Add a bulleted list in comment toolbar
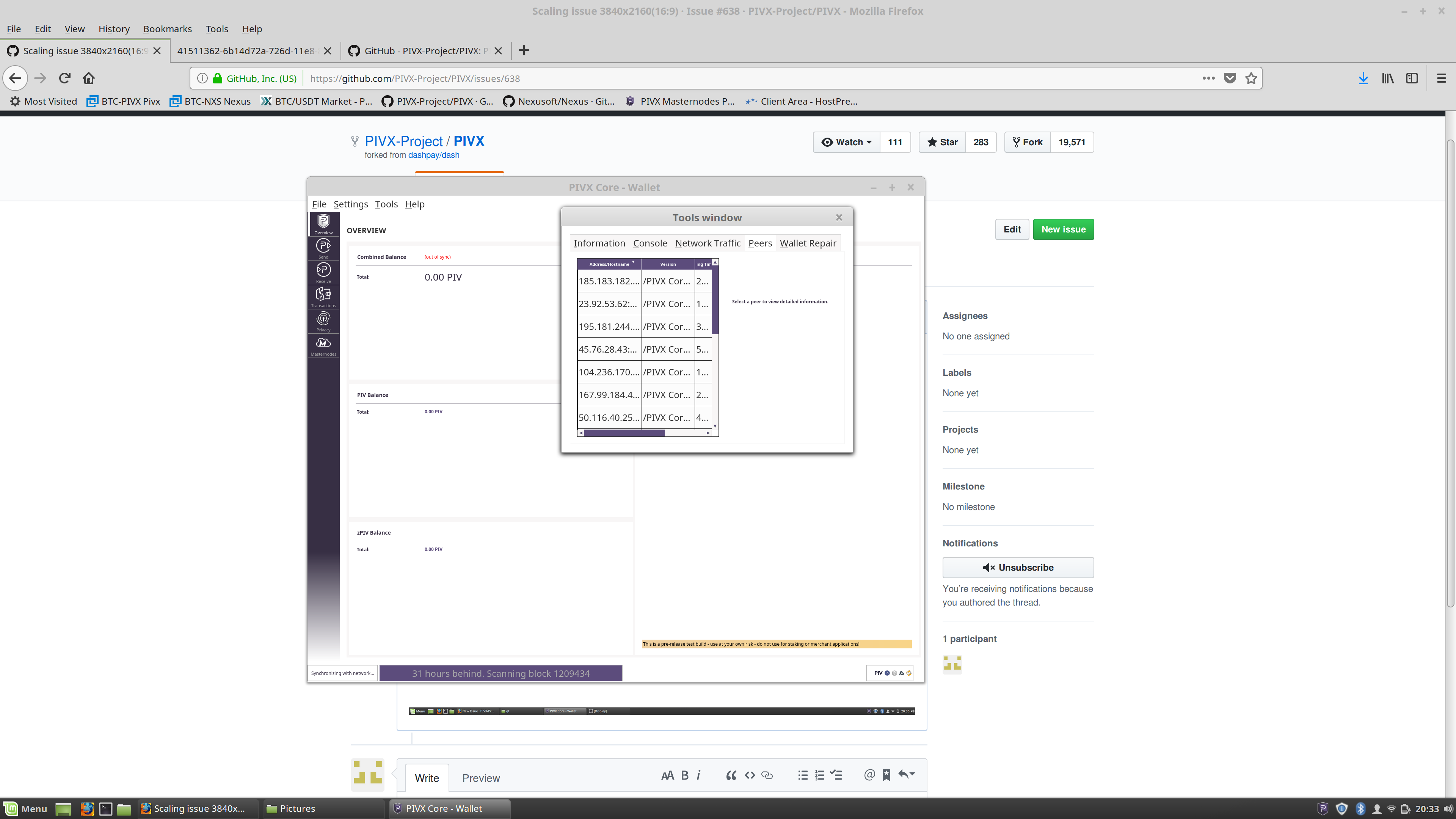 tap(803, 775)
